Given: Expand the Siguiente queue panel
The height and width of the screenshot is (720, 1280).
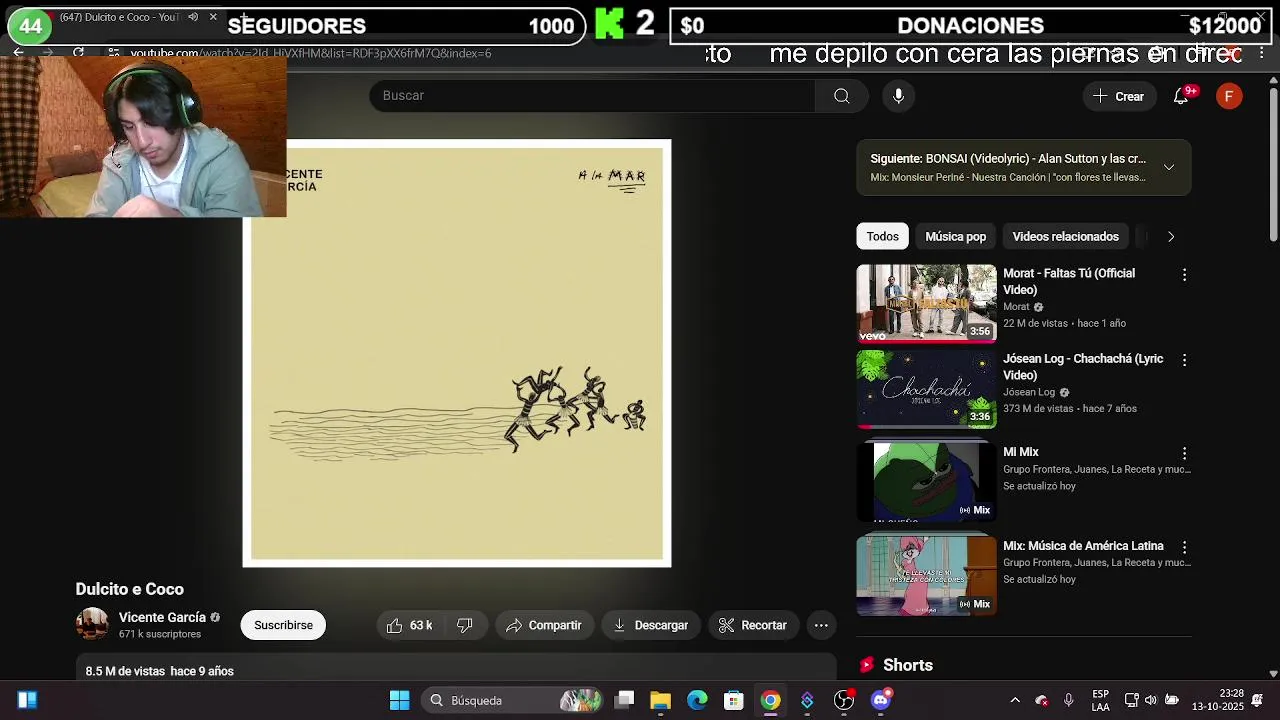Looking at the screenshot, I should (x=1168, y=167).
